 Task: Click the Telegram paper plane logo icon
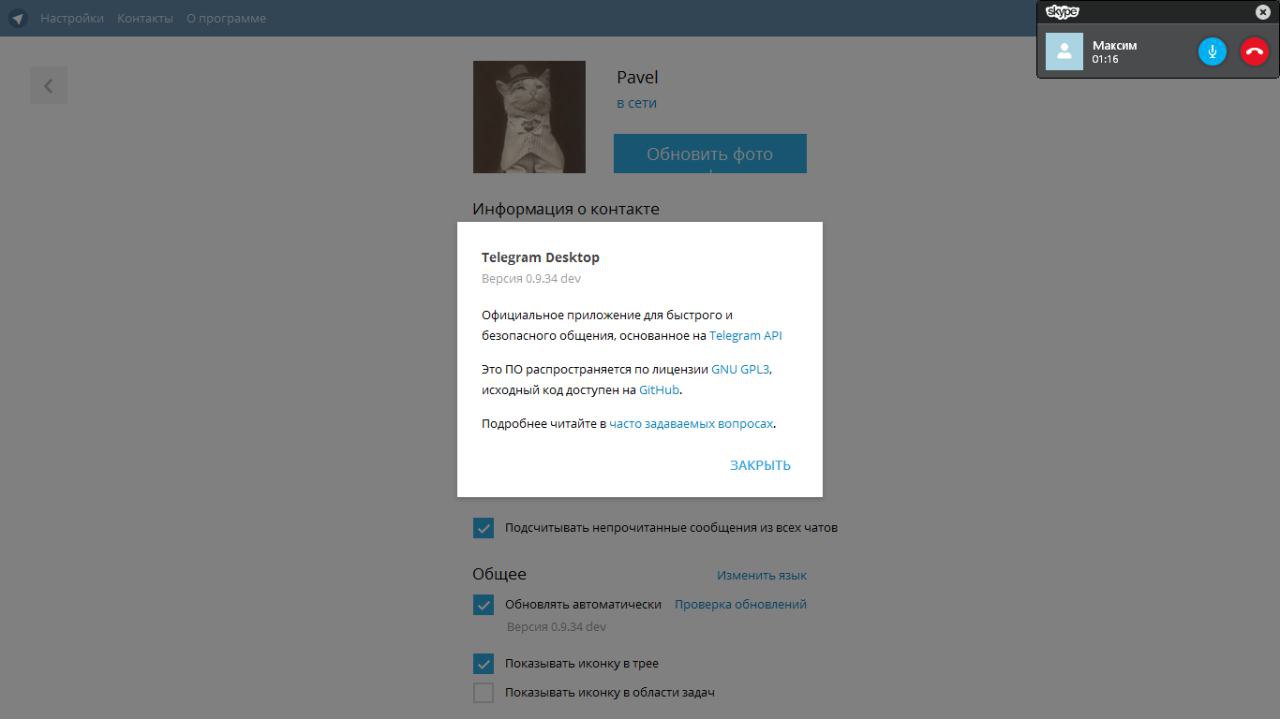click(18, 18)
